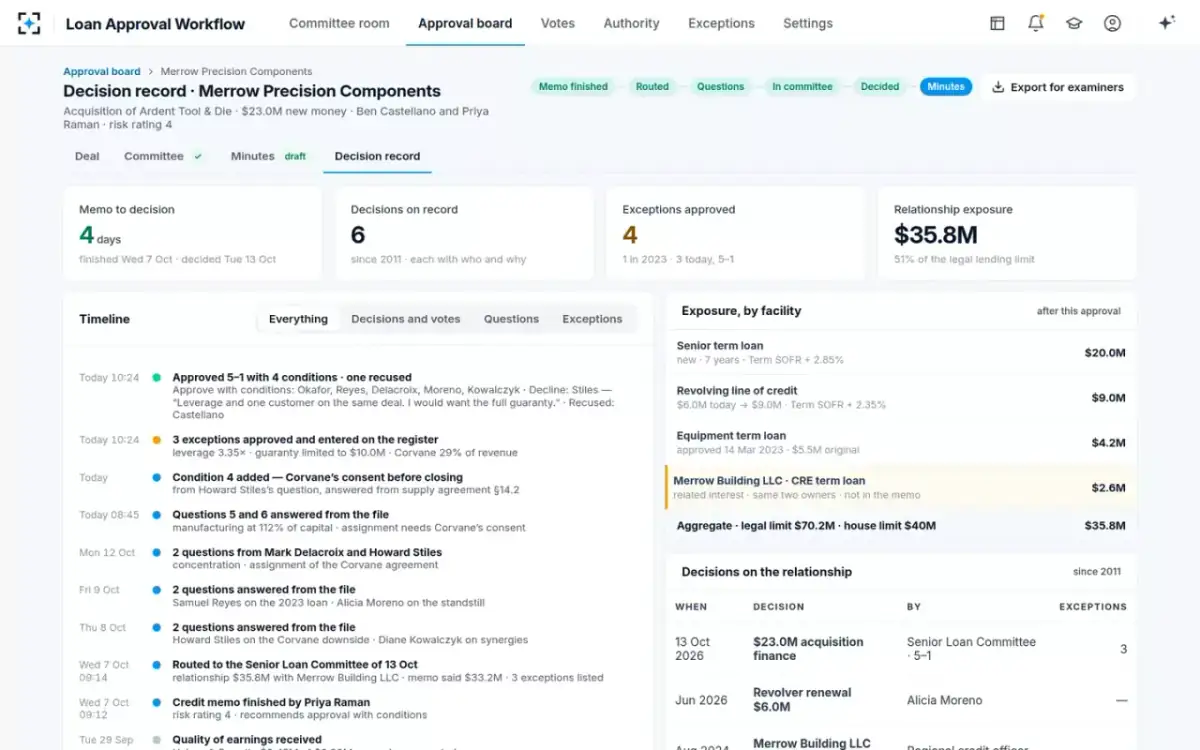Click the download icon in Export button
Screen dimensions: 1200x750
tap(997, 87)
